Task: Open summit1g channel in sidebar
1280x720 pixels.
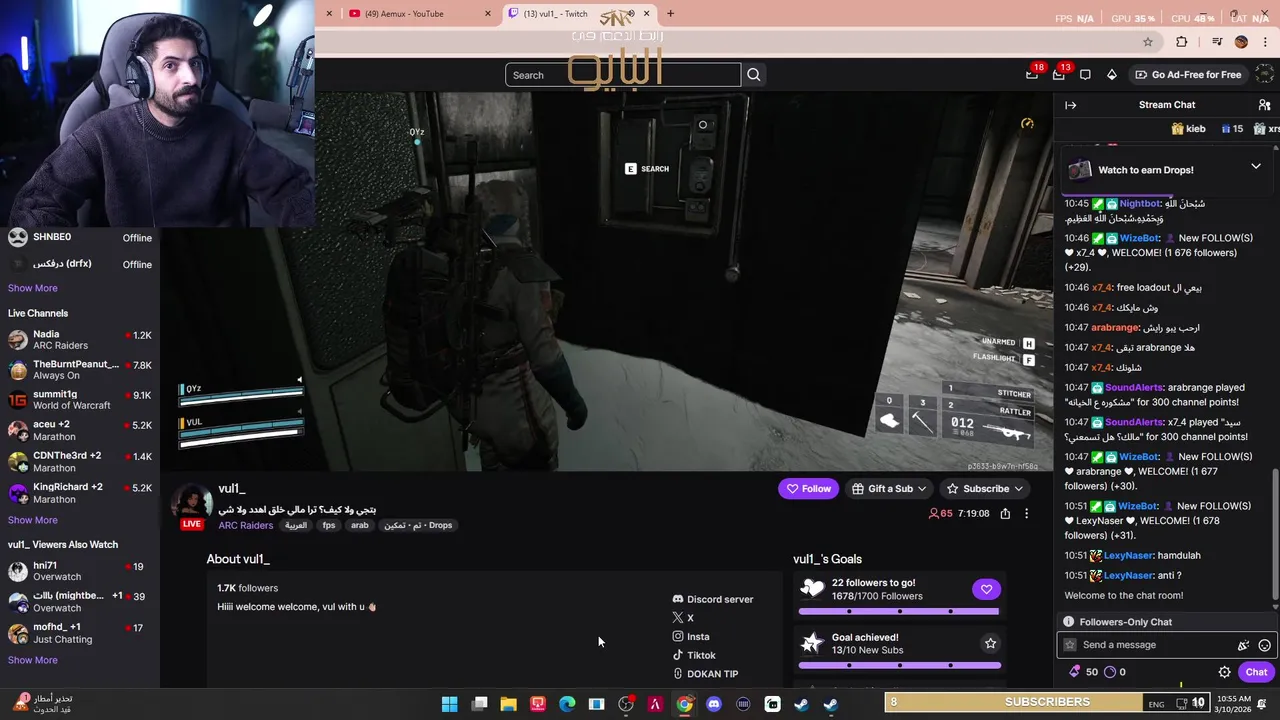Action: click(80, 400)
